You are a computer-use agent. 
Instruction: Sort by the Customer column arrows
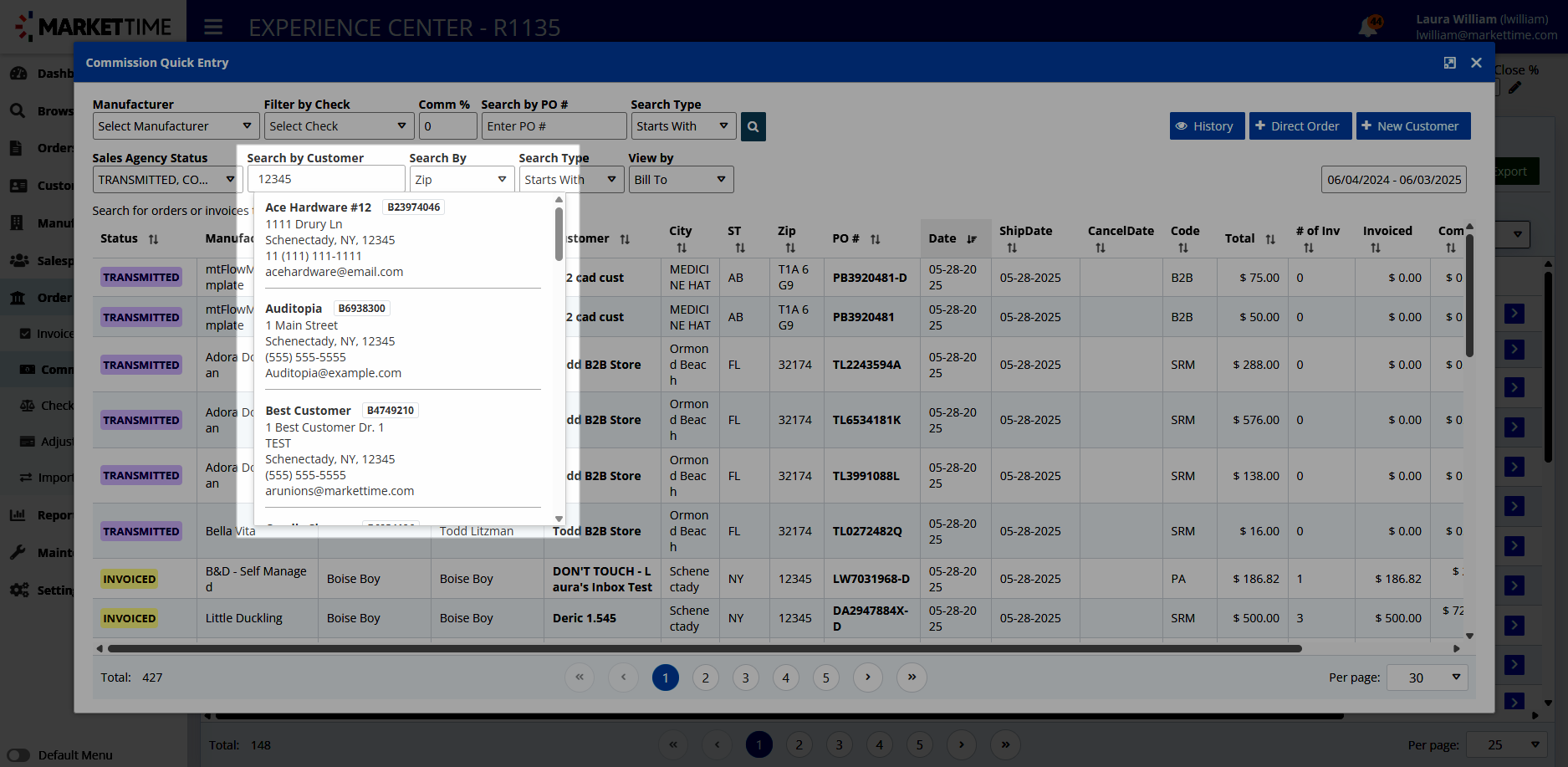[x=625, y=239]
